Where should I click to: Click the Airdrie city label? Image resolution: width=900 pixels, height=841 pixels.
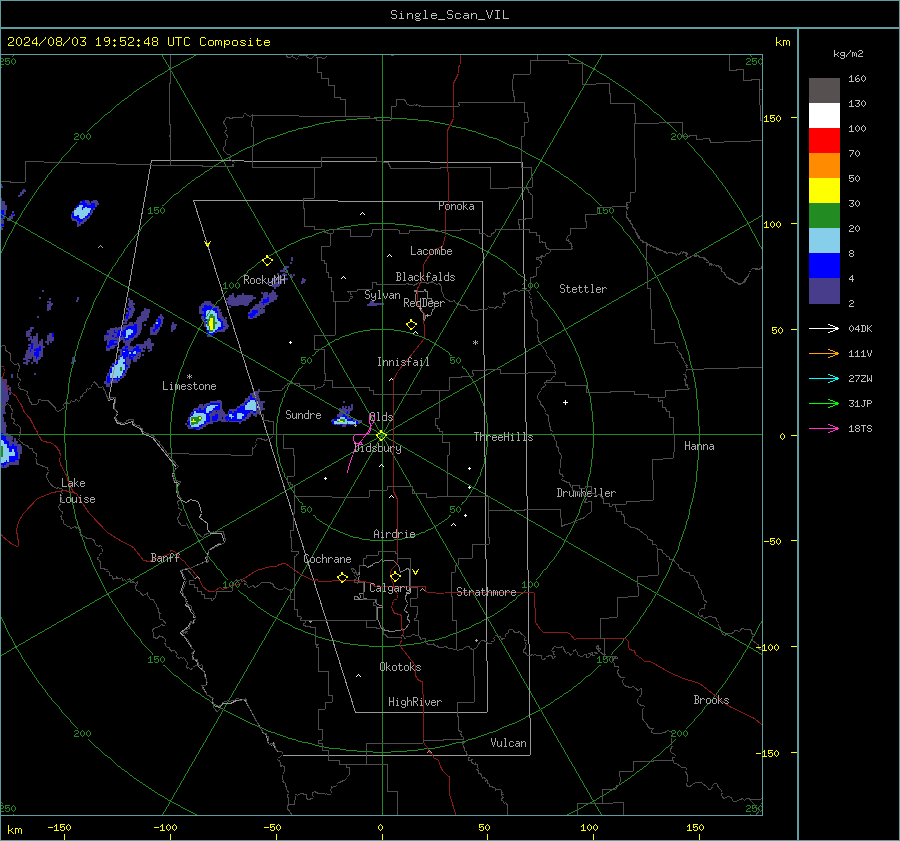click(x=394, y=534)
